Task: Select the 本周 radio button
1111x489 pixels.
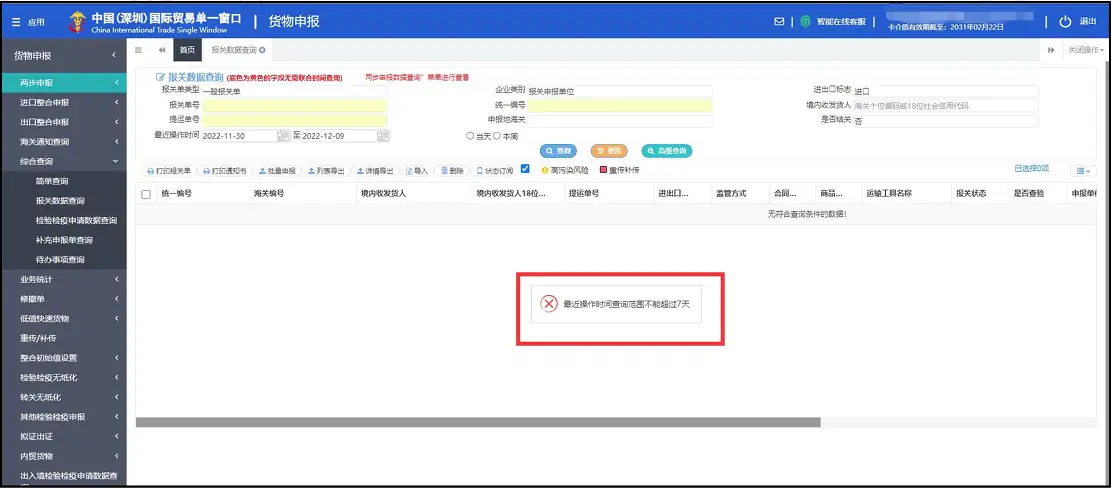Action: pyautogui.click(x=497, y=135)
